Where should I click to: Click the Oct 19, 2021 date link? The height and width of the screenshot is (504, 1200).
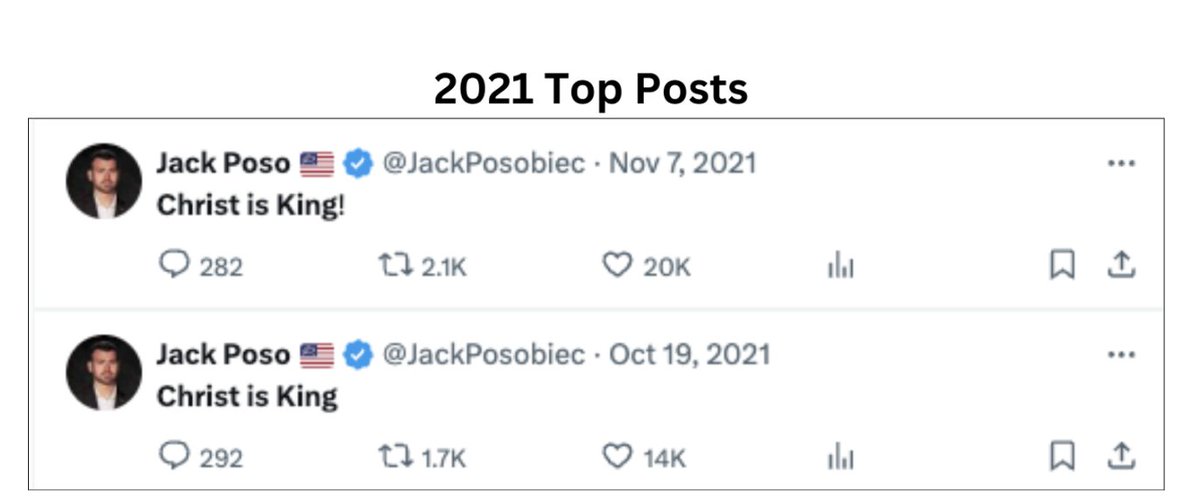pyautogui.click(x=690, y=354)
